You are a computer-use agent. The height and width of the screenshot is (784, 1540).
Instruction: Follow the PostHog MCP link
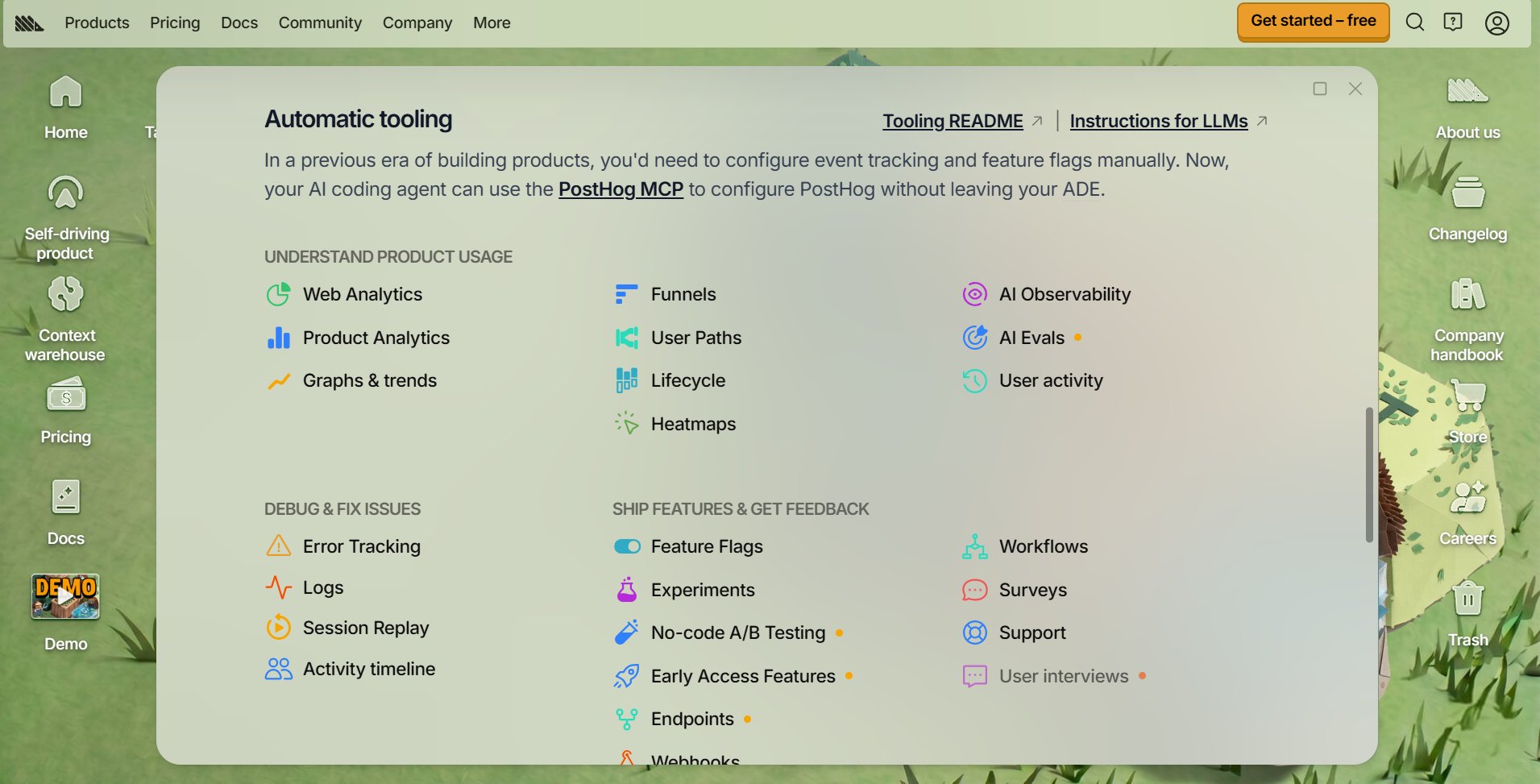pyautogui.click(x=621, y=189)
